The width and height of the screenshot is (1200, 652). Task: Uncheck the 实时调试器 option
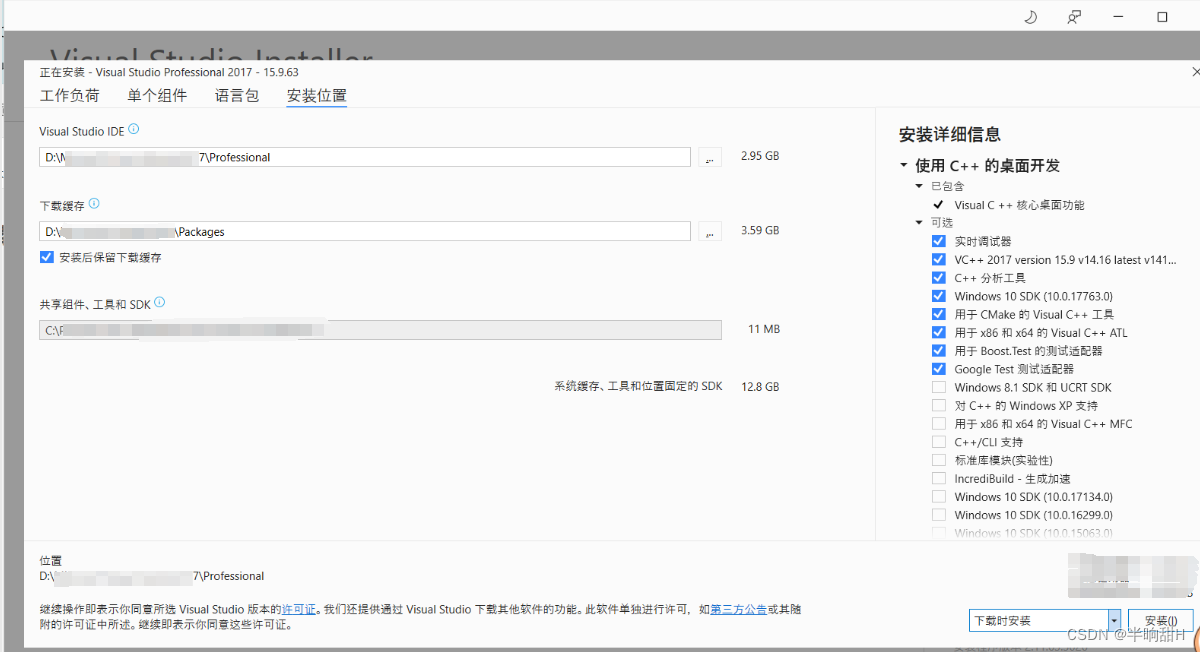pos(938,241)
